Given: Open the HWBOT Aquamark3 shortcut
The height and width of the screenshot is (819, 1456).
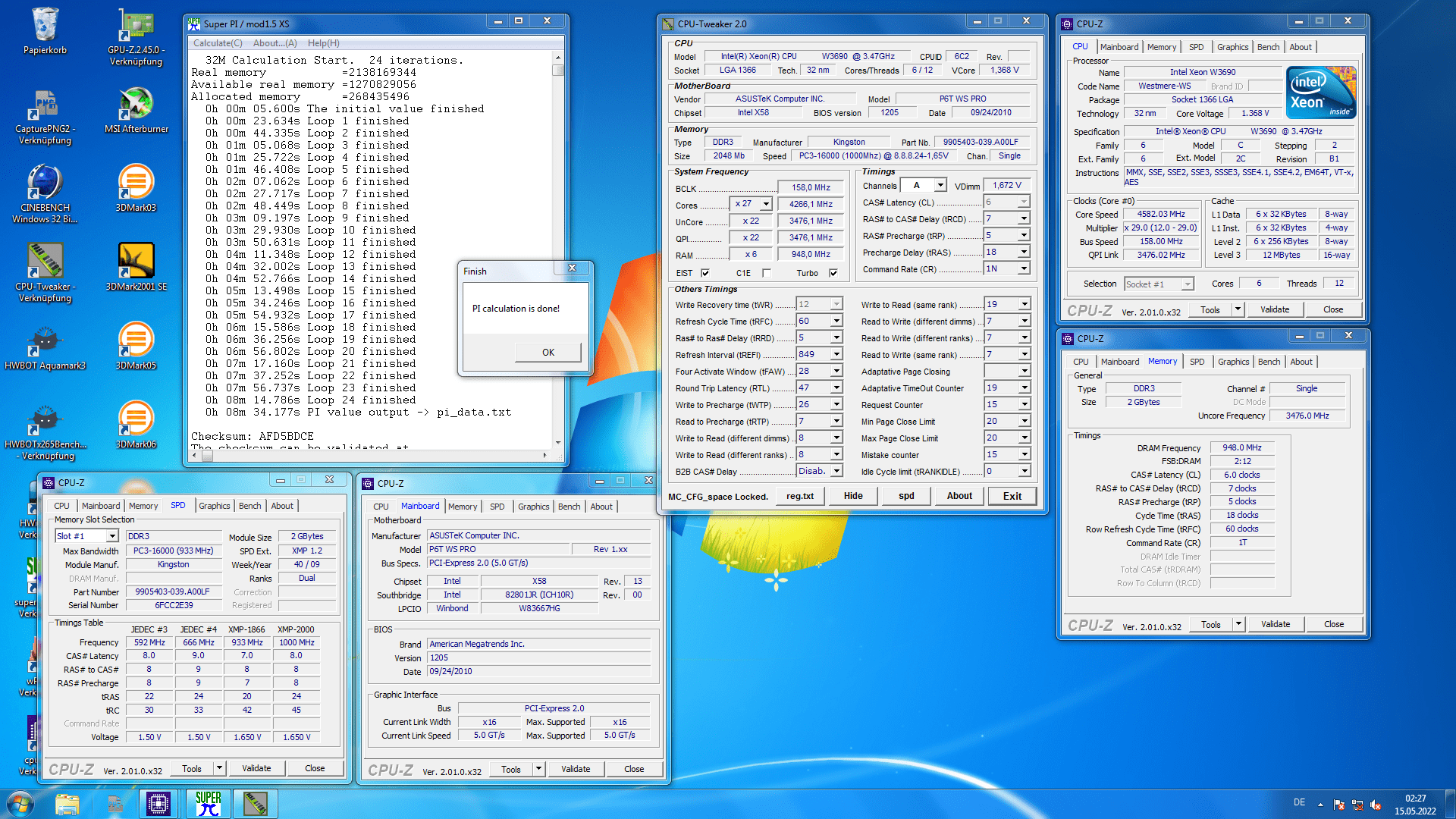Looking at the screenshot, I should click(45, 347).
